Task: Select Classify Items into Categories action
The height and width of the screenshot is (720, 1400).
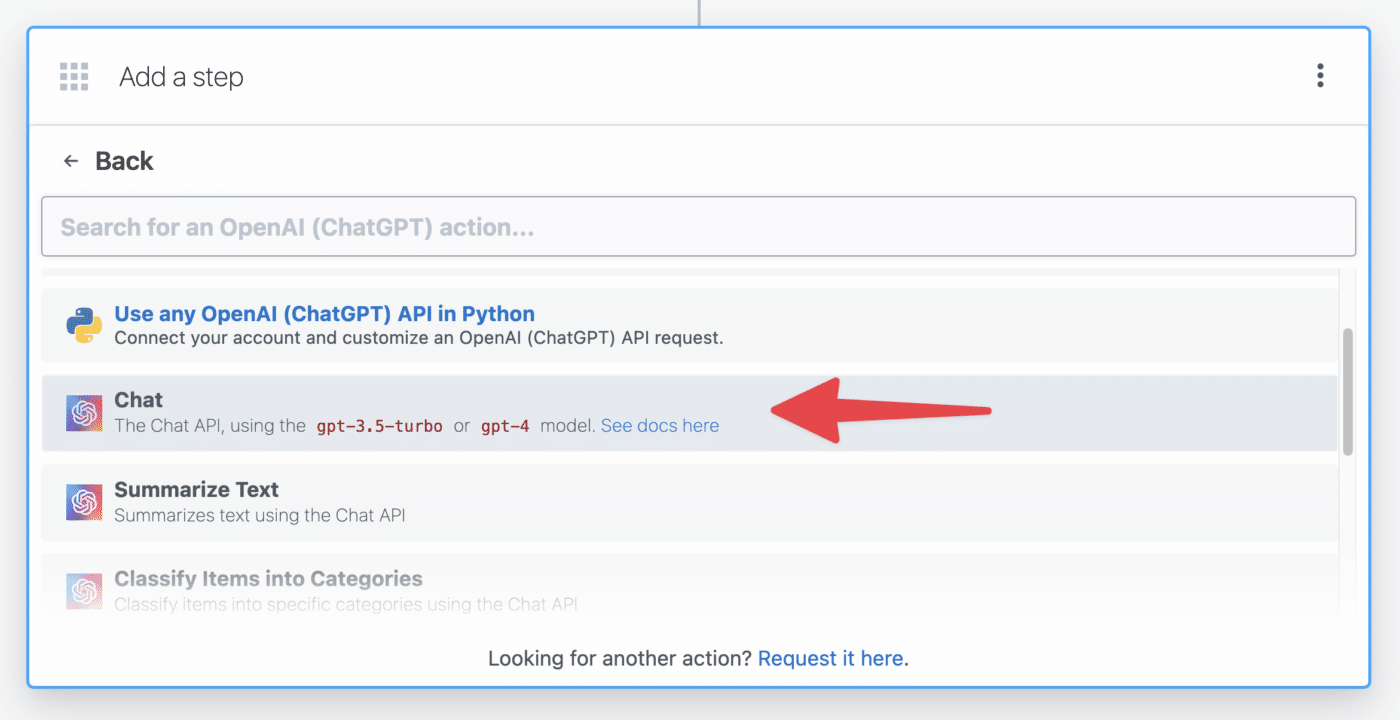Action: [690, 585]
